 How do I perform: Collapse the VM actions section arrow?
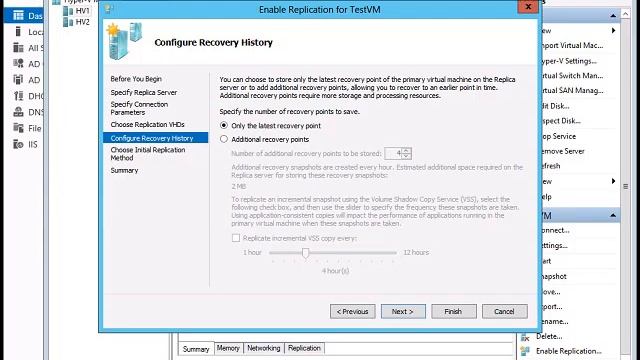coord(613,215)
